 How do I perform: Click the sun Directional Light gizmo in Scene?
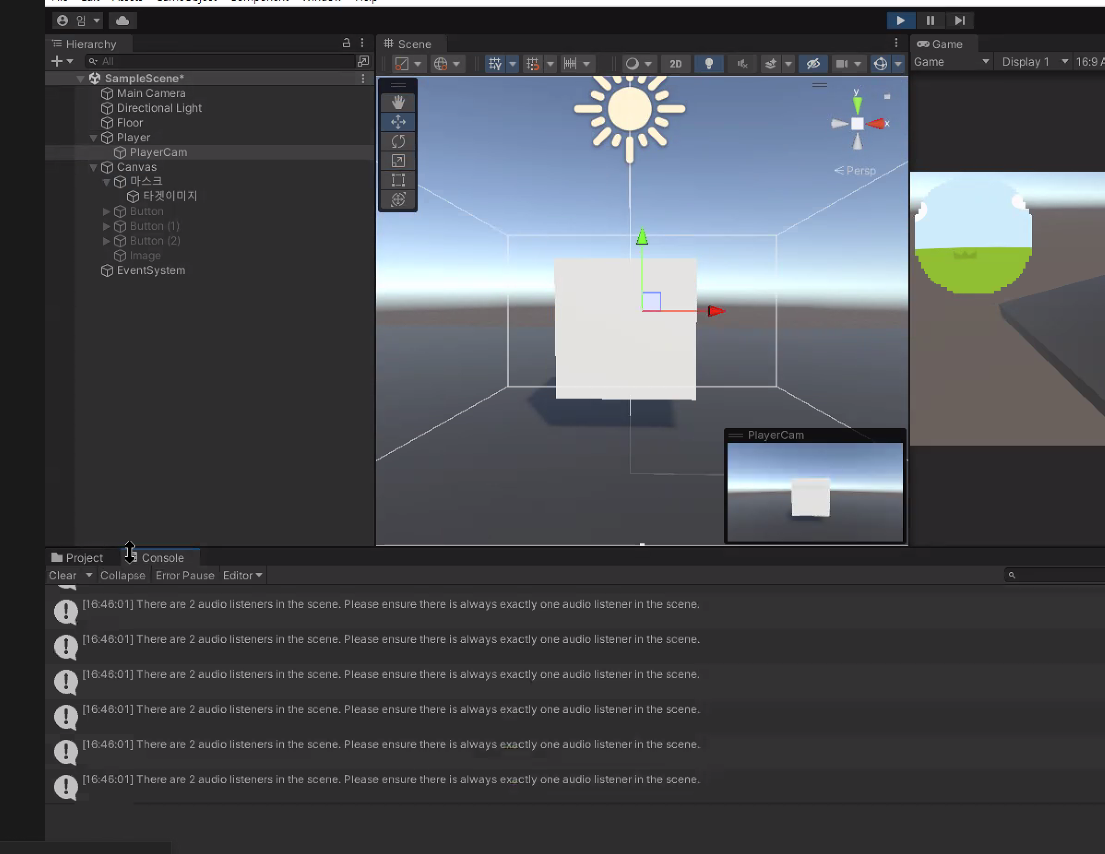tap(629, 111)
